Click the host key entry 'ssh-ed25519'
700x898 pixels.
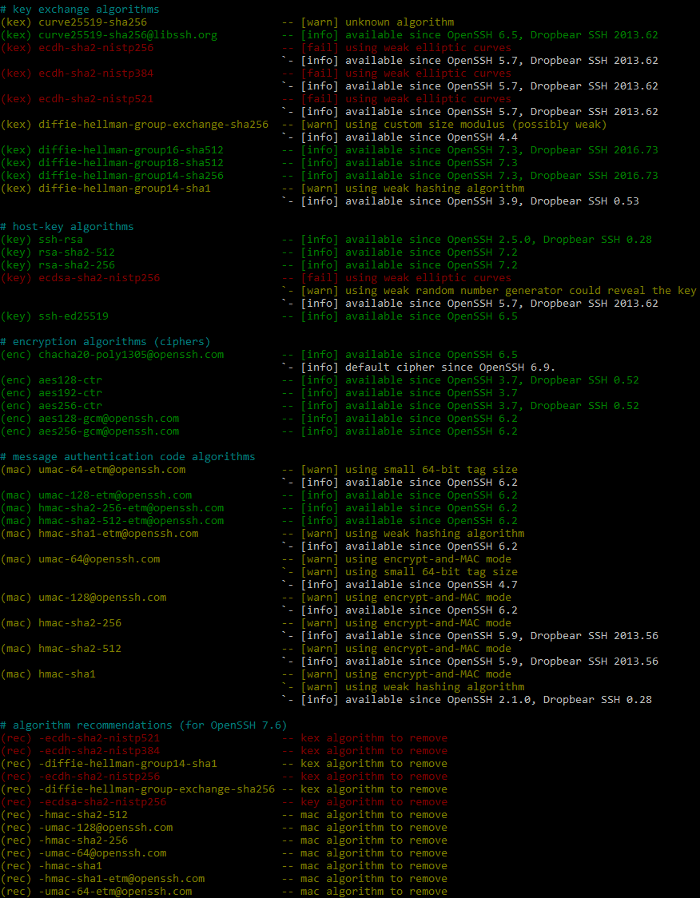click(73, 316)
